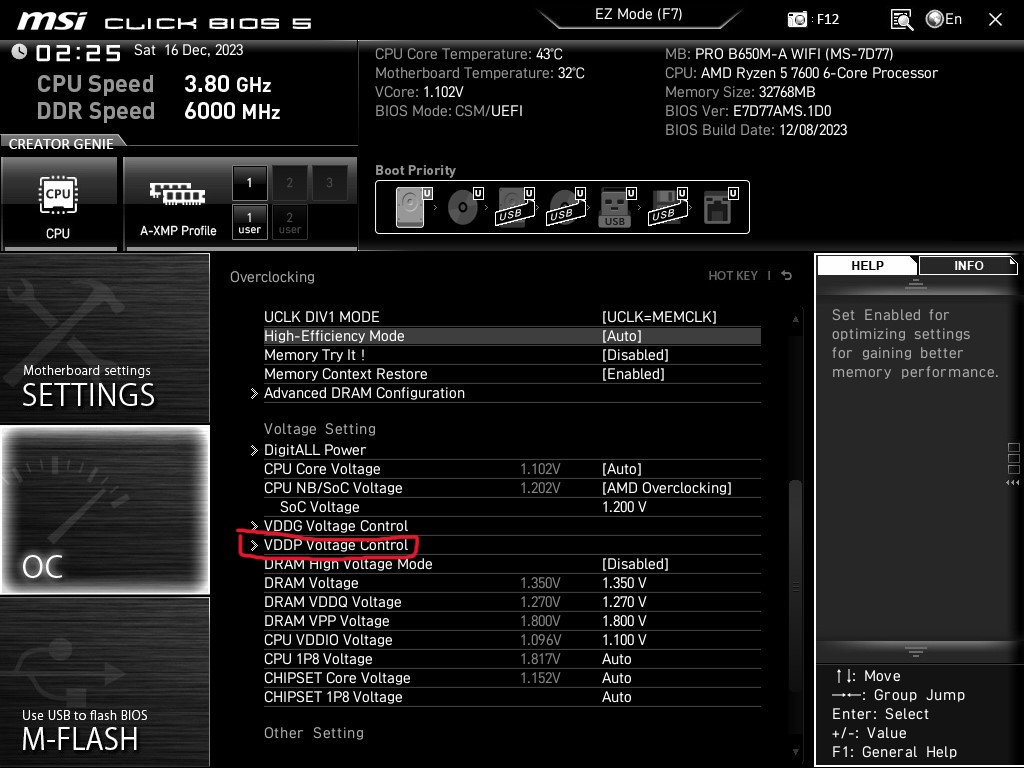Image resolution: width=1024 pixels, height=768 pixels.
Task: Select the Memory Context Restore row label
Action: [x=345, y=374]
